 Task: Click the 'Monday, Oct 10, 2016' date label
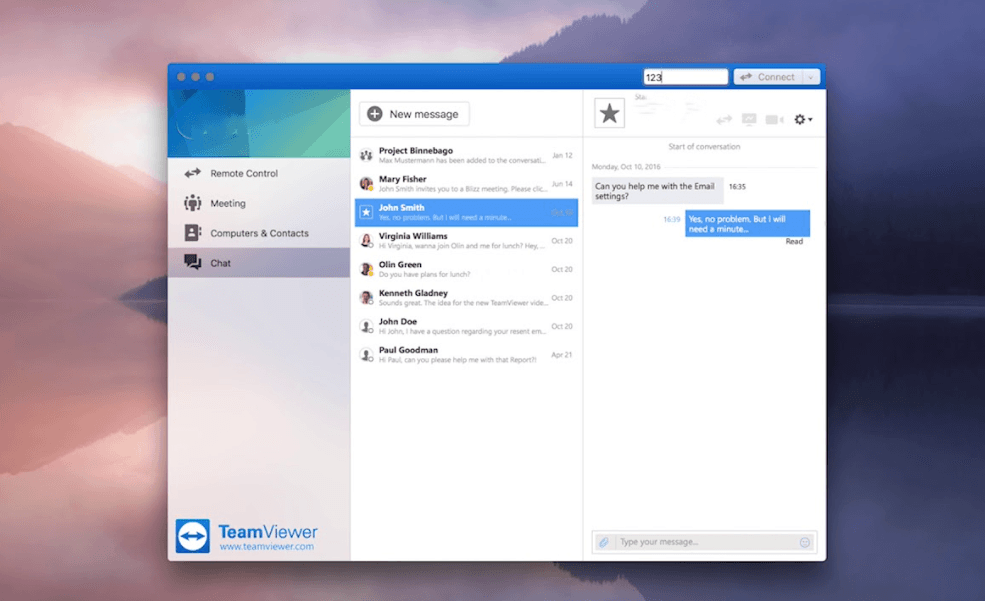[626, 167]
